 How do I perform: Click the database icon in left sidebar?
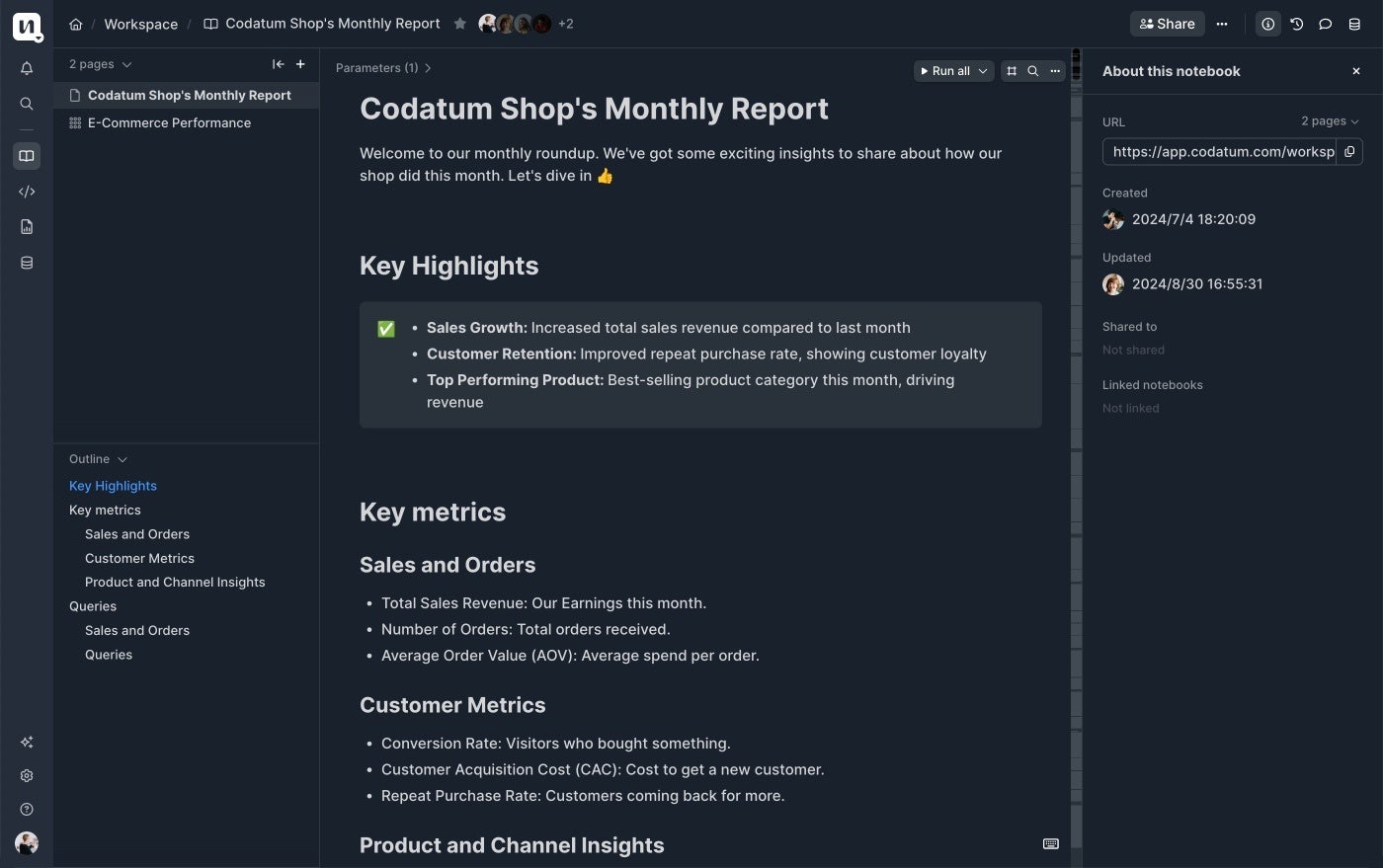pyautogui.click(x=27, y=263)
